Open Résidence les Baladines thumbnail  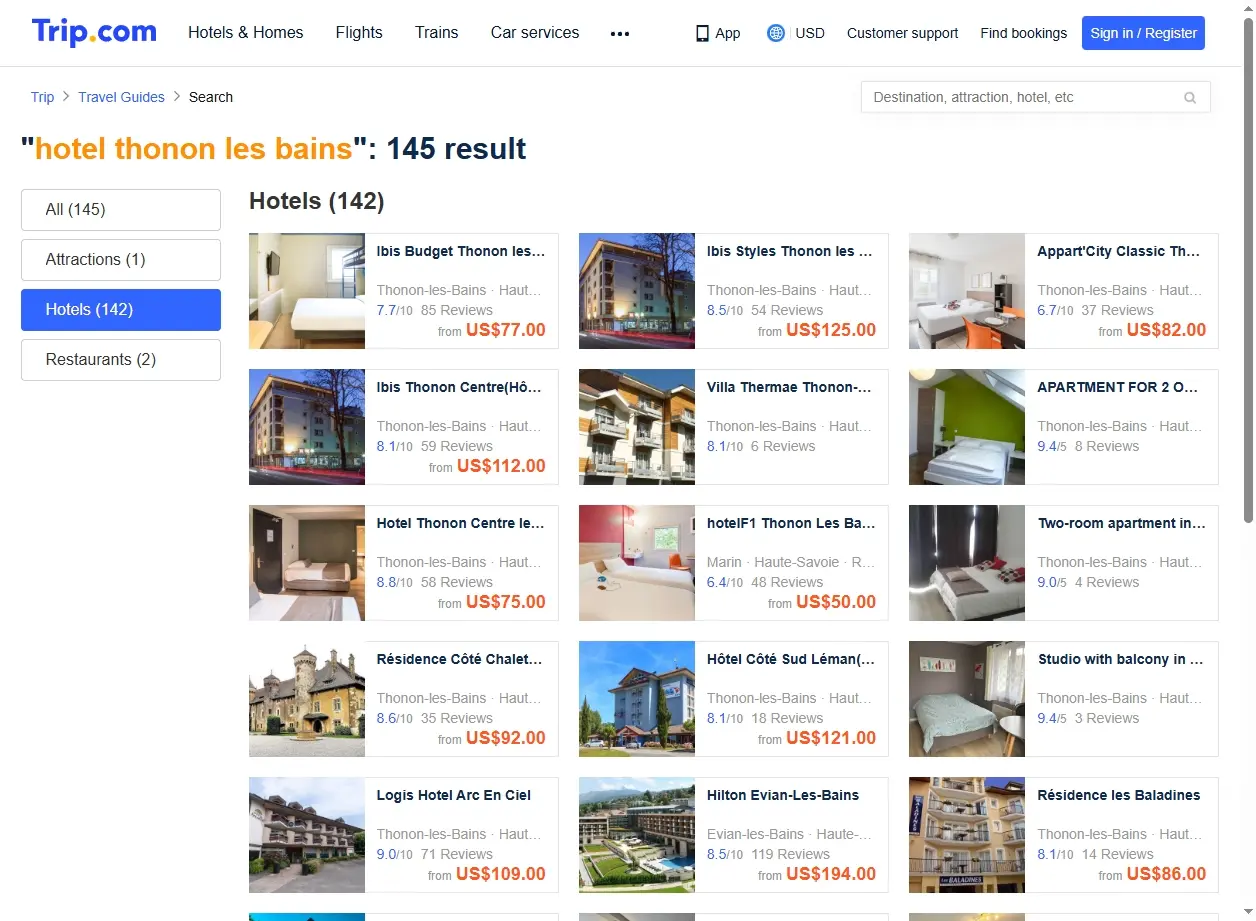tap(967, 835)
